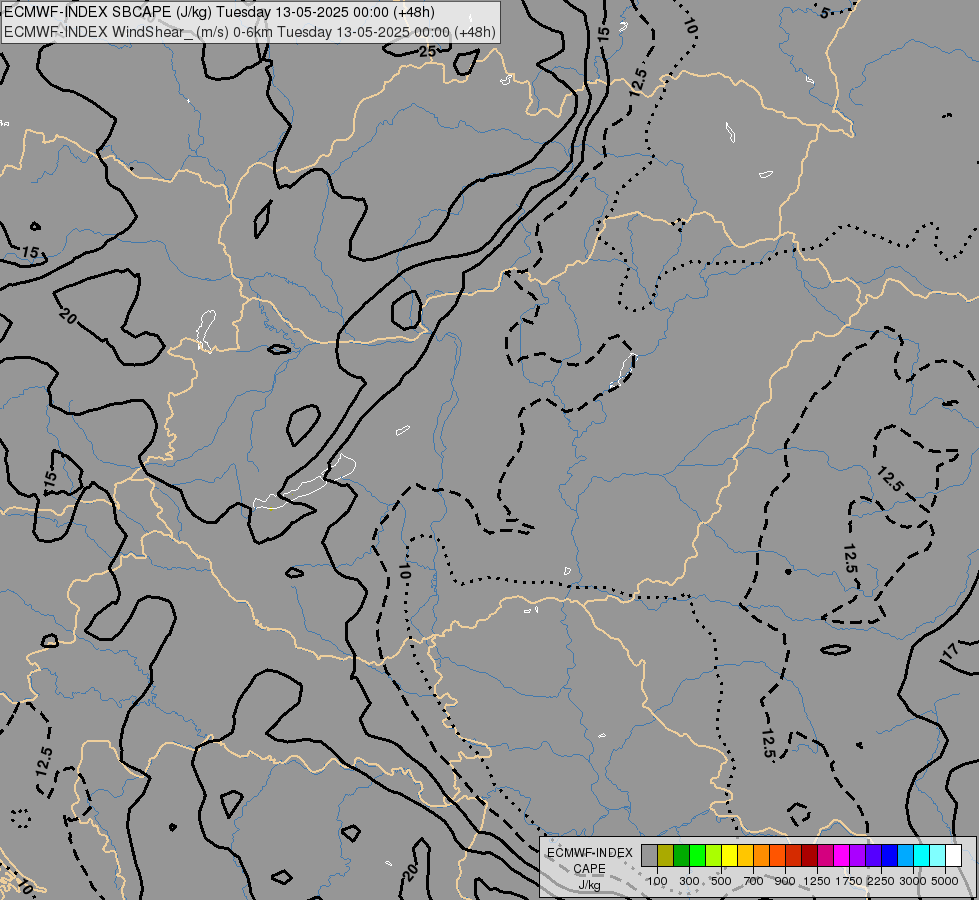Image resolution: width=979 pixels, height=900 pixels.
Task: Click the J/kg unit label in legend
Action: pyautogui.click(x=589, y=885)
